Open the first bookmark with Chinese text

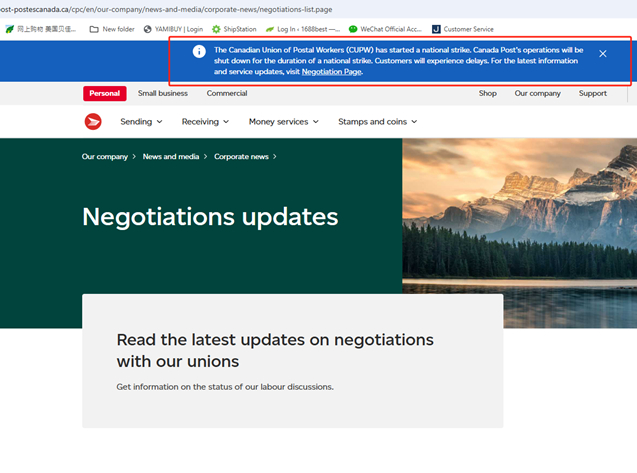(41, 29)
